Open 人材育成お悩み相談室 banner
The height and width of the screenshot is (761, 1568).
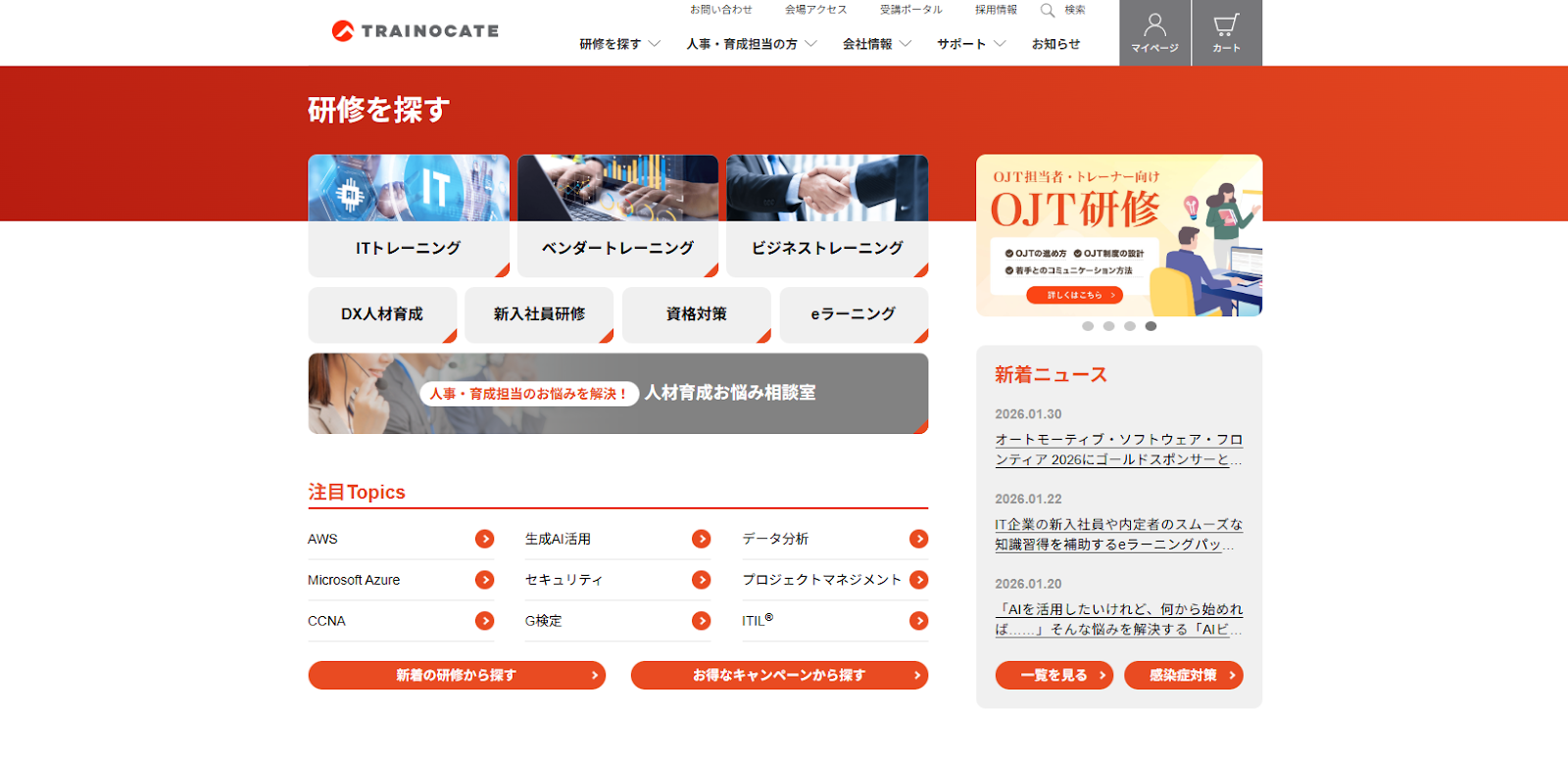click(618, 393)
